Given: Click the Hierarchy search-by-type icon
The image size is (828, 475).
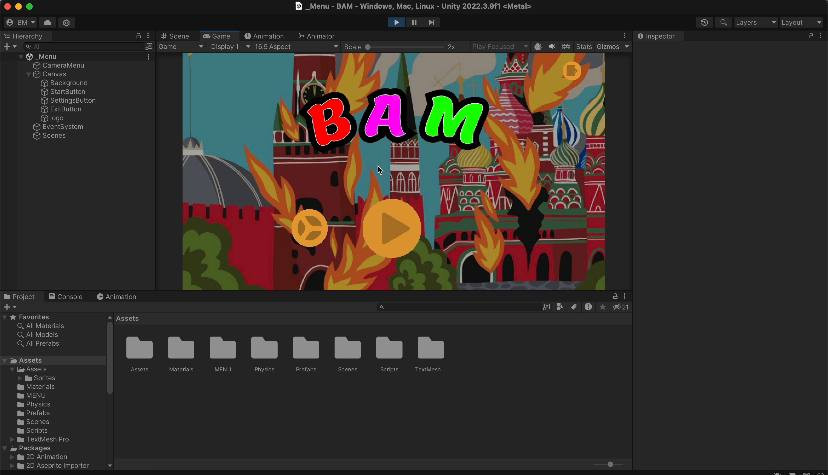Looking at the screenshot, I should 148,46.
